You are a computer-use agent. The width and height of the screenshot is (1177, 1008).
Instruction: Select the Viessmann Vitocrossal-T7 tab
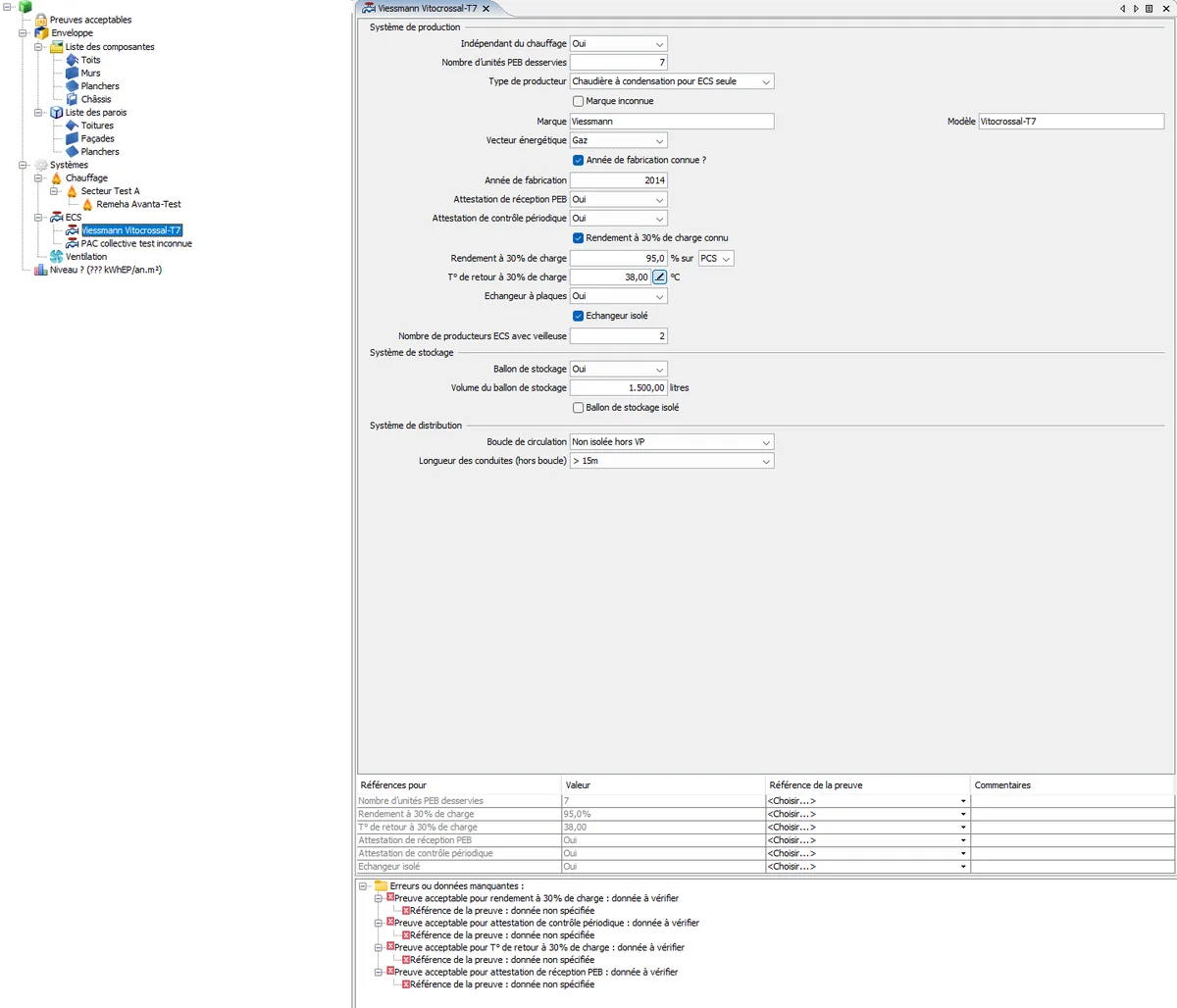point(428,8)
